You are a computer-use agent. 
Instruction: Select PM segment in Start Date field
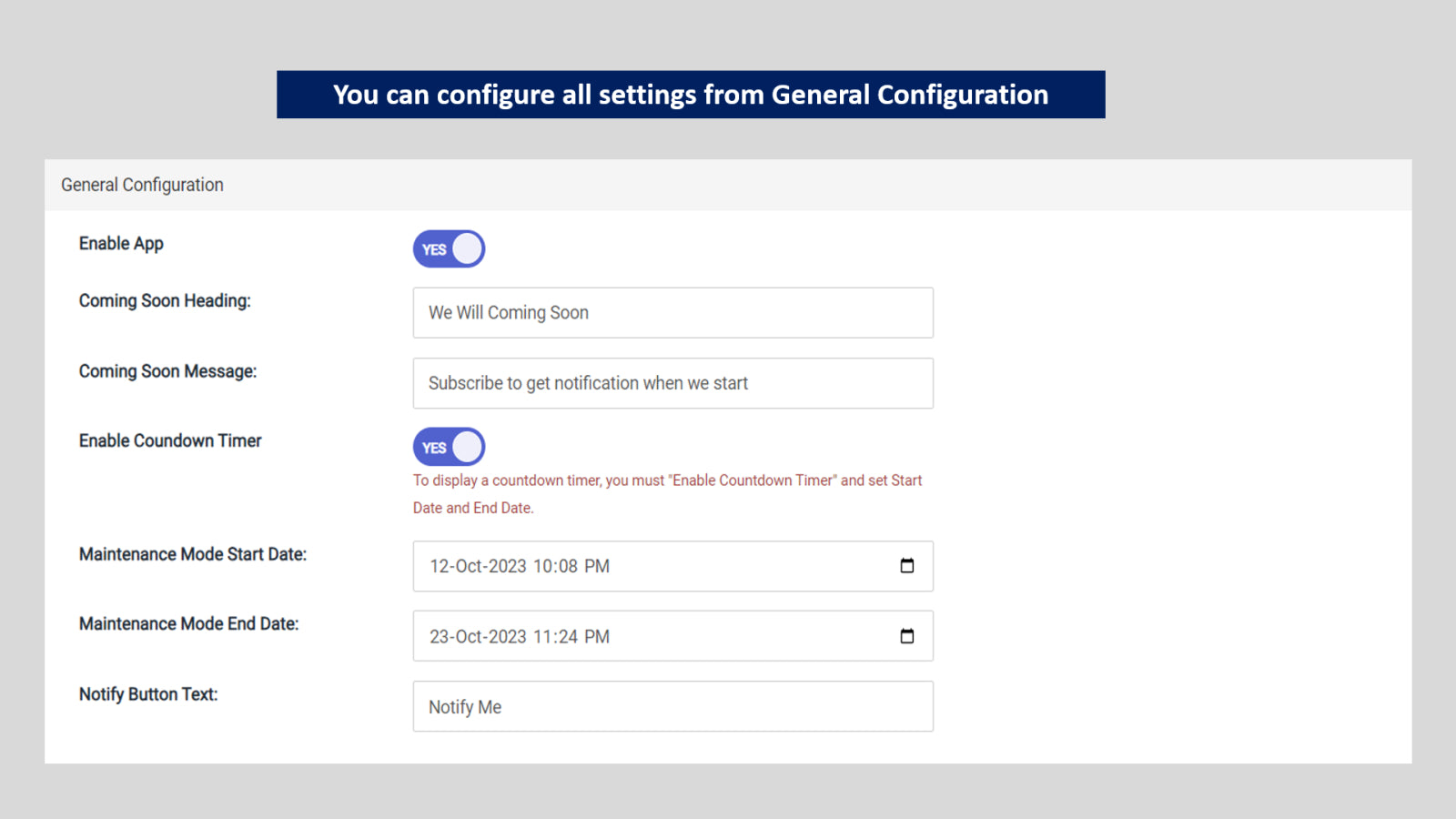click(x=597, y=566)
